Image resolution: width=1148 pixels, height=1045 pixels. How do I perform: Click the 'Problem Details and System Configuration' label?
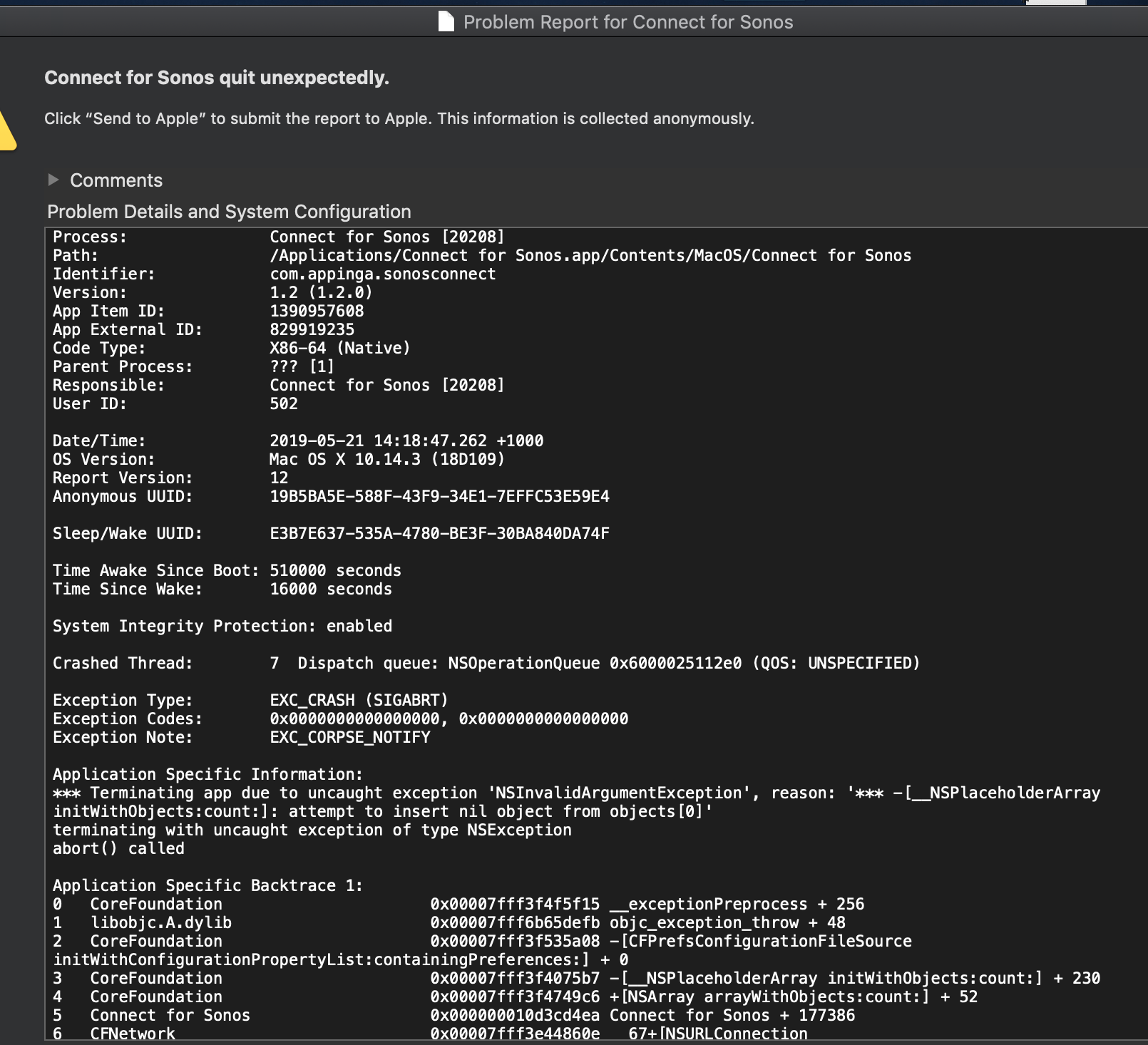click(229, 212)
